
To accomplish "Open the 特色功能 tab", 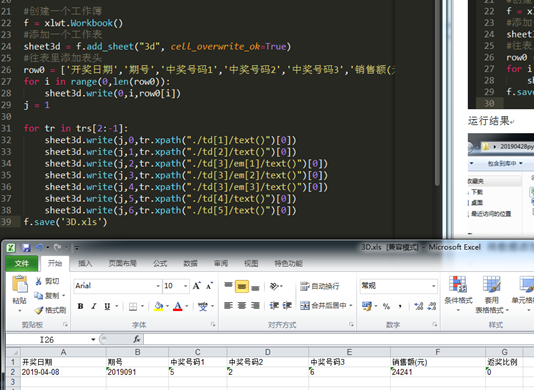I will click(x=288, y=263).
